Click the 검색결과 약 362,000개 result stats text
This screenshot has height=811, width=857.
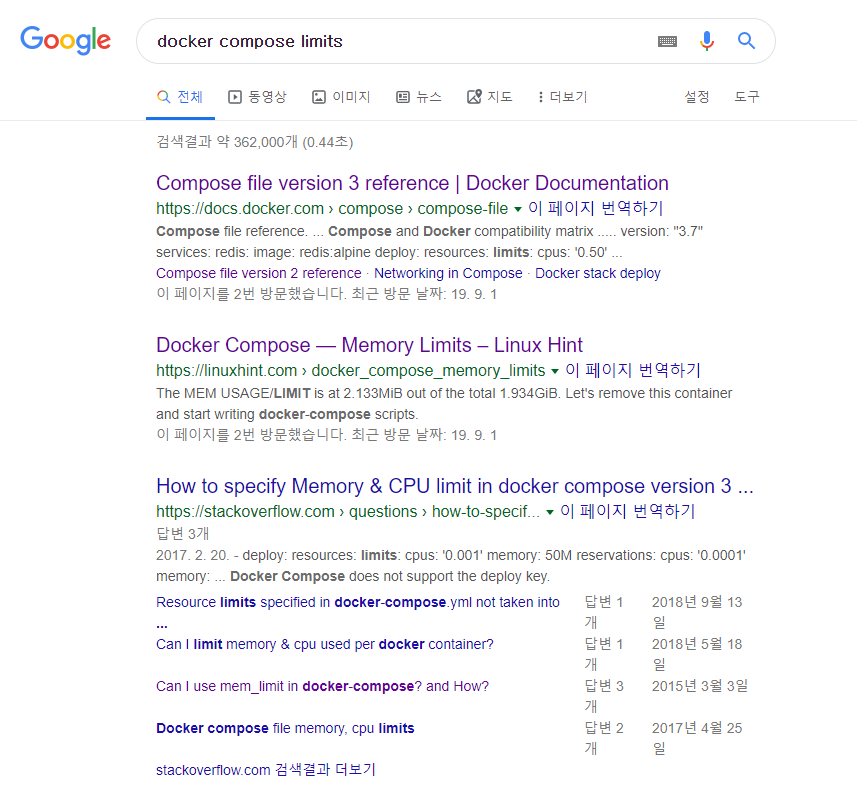tap(255, 142)
